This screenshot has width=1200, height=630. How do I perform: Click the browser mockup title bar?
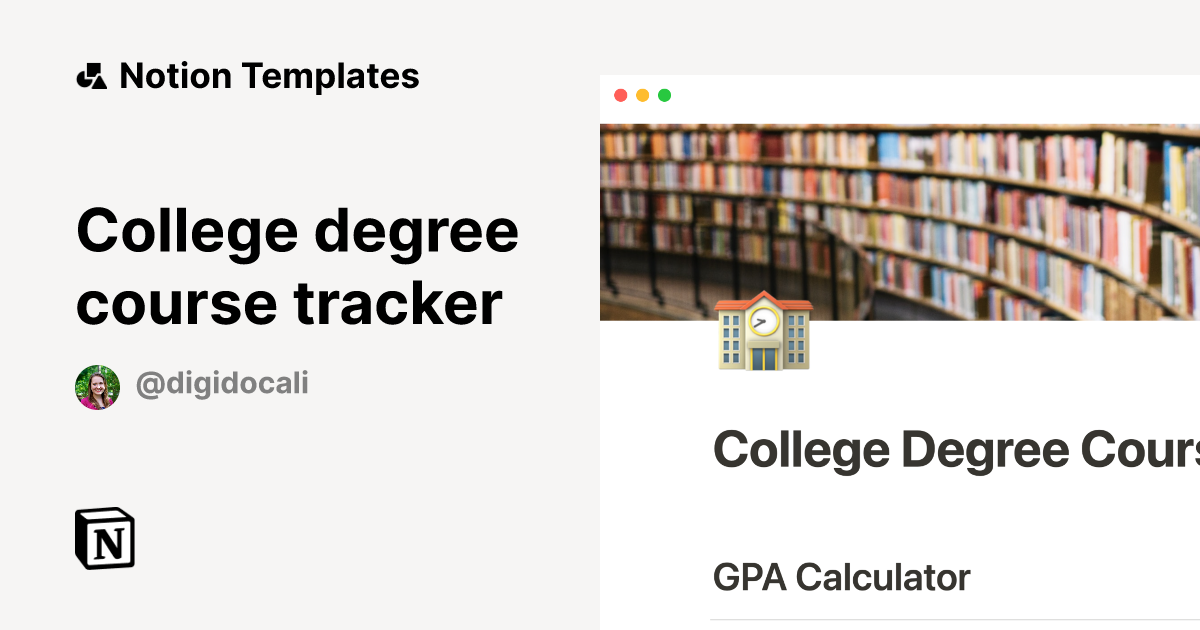900,95
